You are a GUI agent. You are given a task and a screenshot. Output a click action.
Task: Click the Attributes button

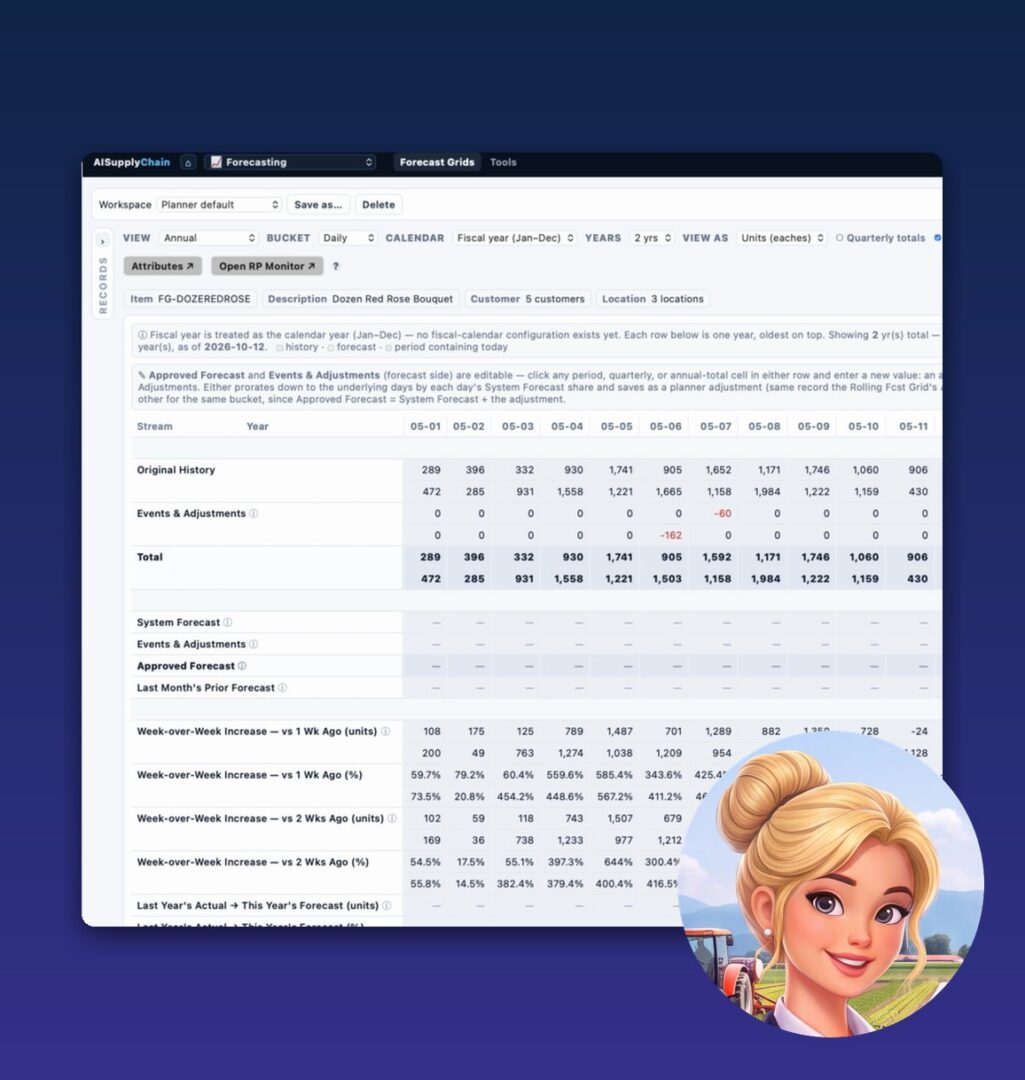click(x=163, y=266)
